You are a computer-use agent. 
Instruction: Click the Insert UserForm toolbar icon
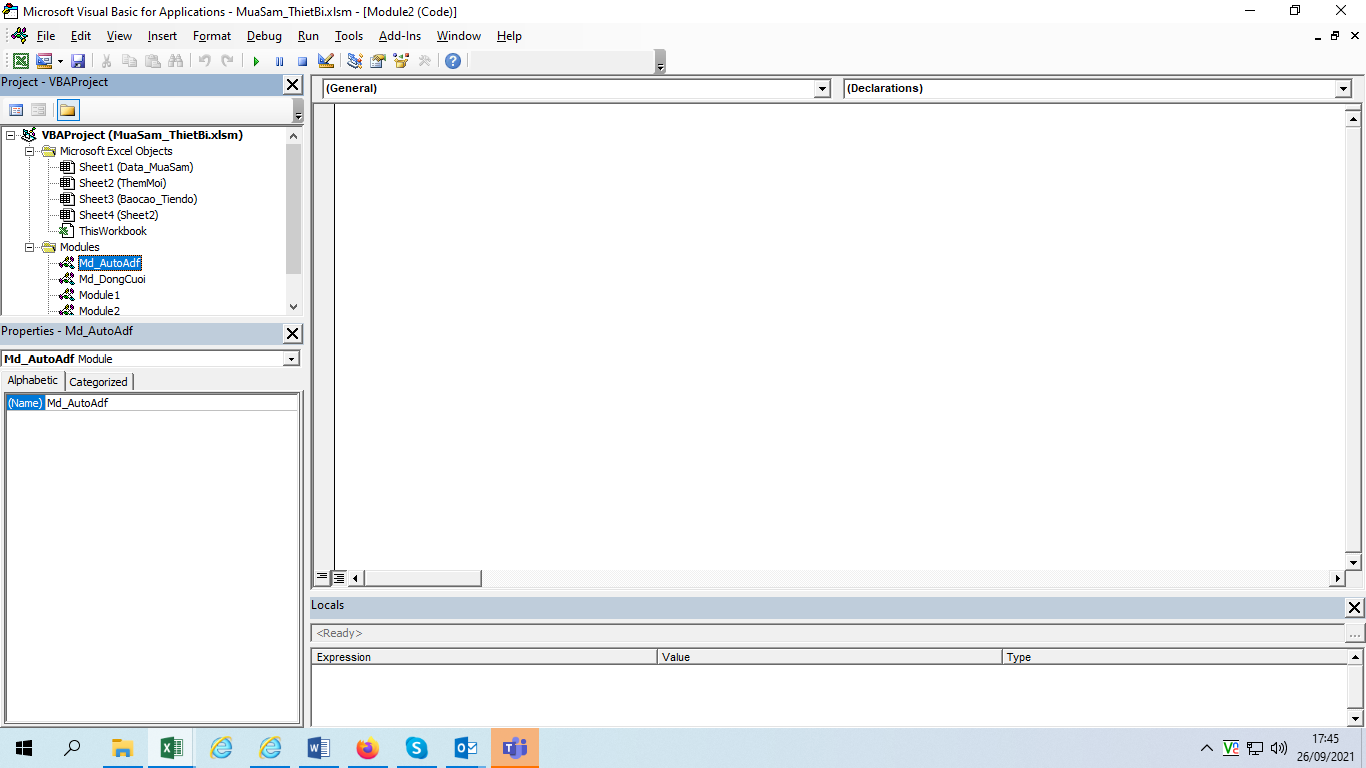coord(44,61)
